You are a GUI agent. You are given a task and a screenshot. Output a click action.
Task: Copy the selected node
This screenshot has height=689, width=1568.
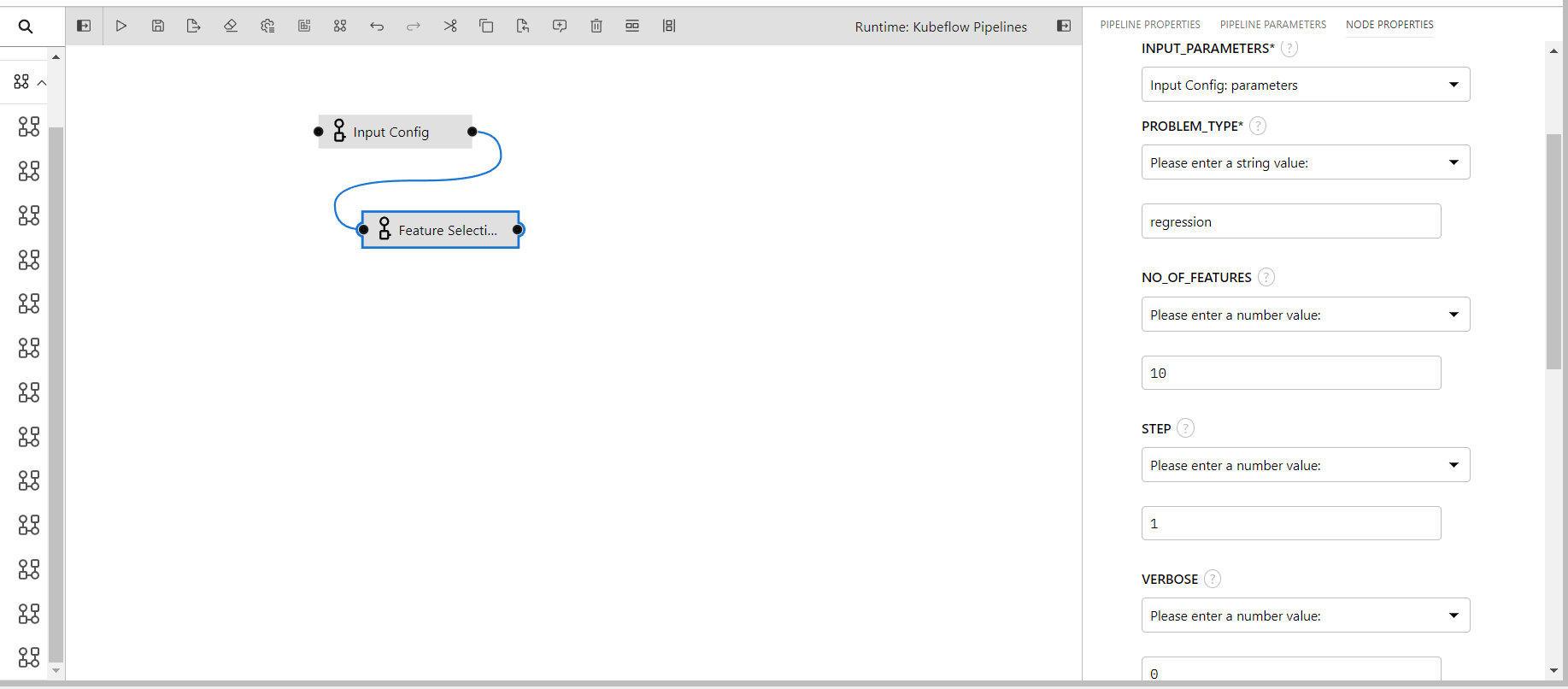tap(486, 26)
